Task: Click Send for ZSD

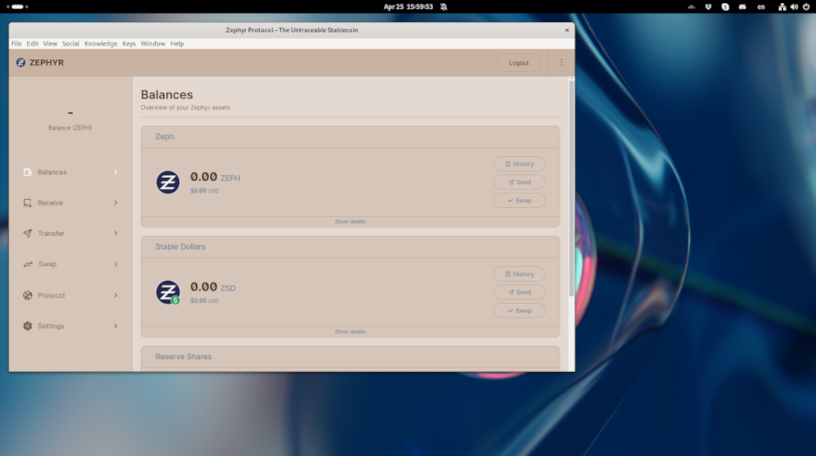Action: tap(519, 293)
